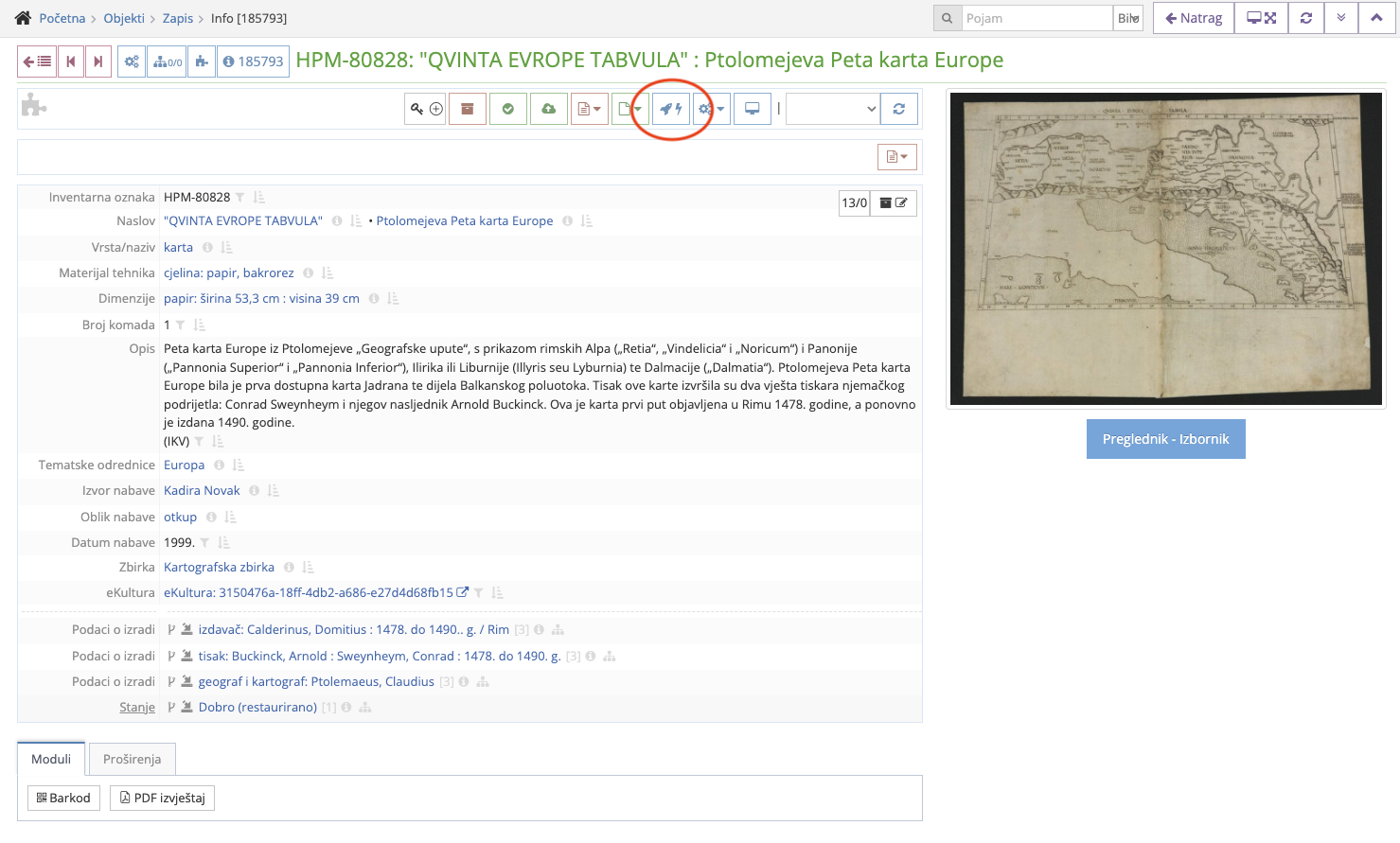Click the rocket and lightning button
The image size is (1400, 843).
(x=671, y=109)
